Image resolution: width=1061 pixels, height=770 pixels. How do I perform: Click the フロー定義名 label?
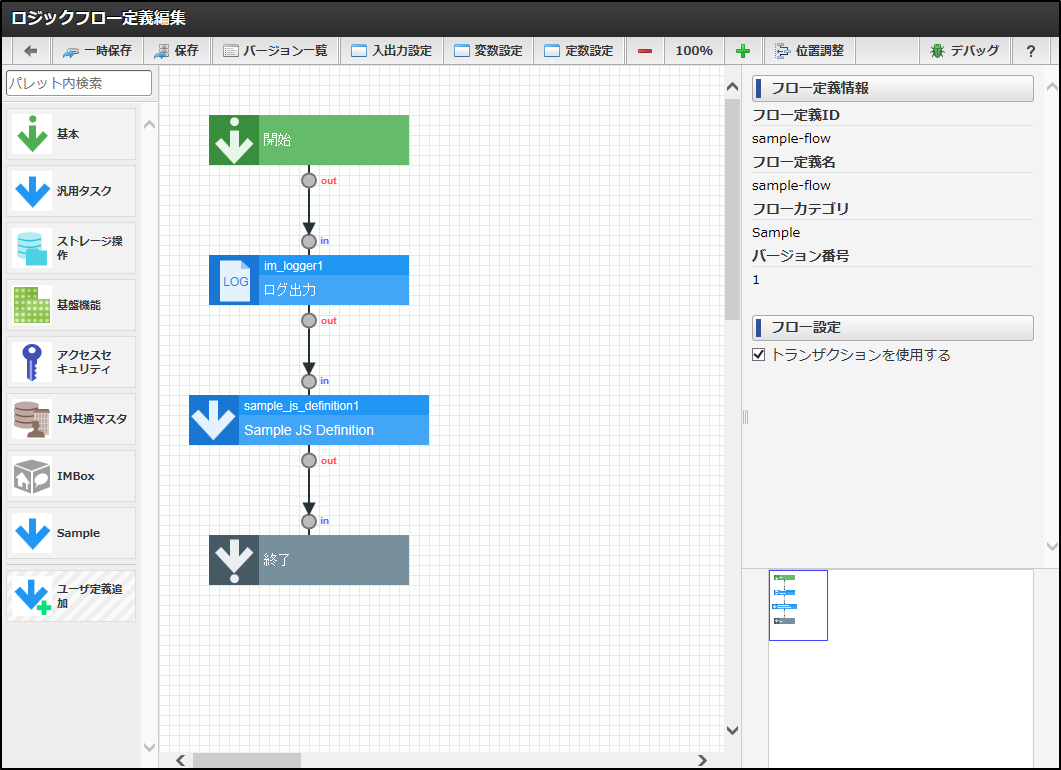click(793, 162)
